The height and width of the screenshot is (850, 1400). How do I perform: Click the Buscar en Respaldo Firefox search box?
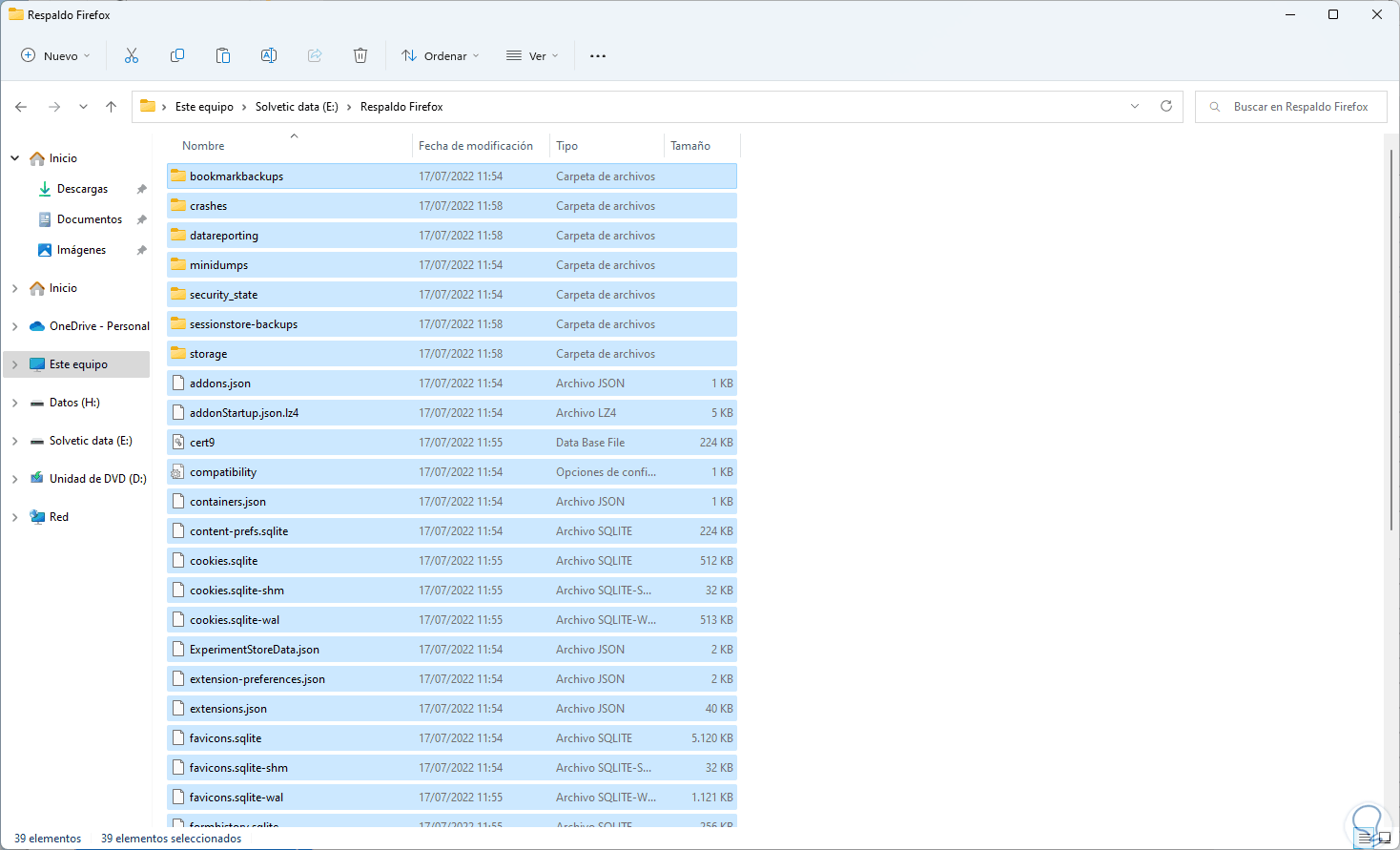[1291, 107]
